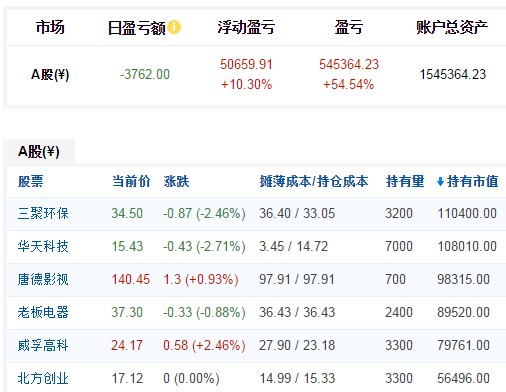The height and width of the screenshot is (392, 506).
Task: Click 北方创业 cost 14.99 / 15.33
Action: click(x=297, y=378)
